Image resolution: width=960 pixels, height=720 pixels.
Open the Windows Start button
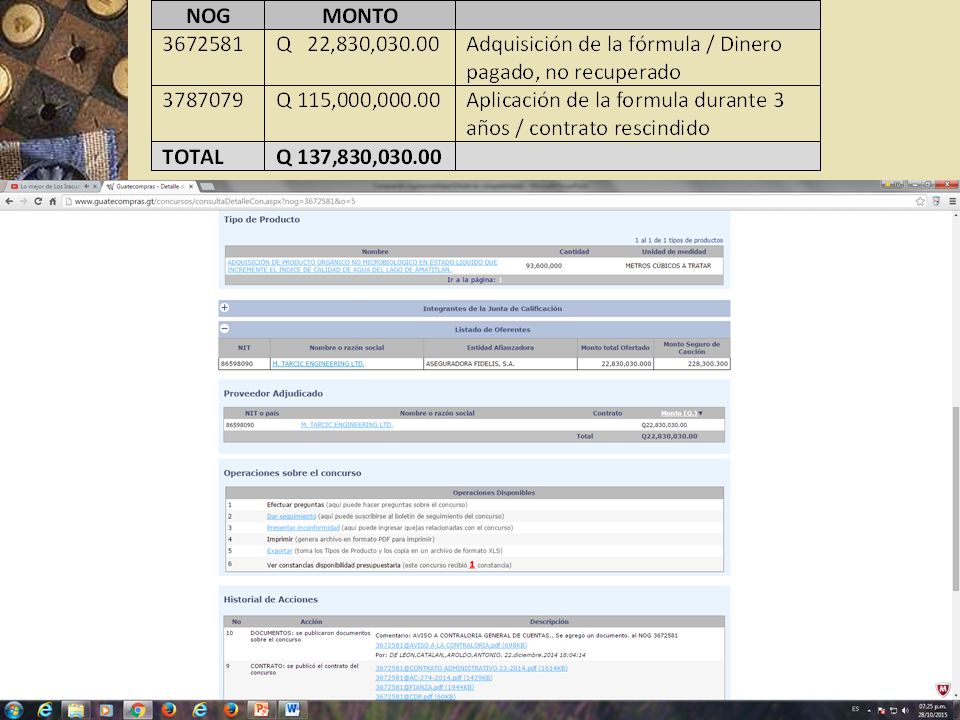13,710
